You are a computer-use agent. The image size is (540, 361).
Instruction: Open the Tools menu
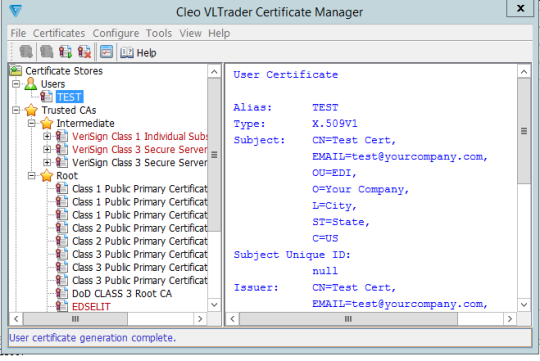159,33
